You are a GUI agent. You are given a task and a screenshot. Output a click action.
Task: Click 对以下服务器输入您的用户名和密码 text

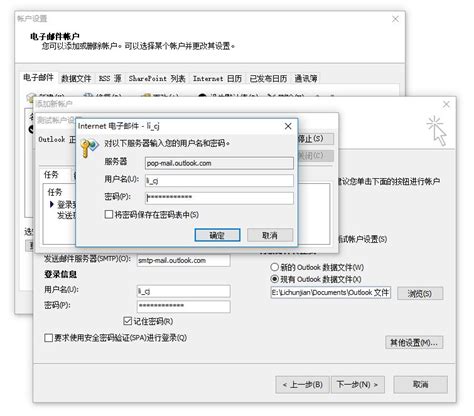167,144
